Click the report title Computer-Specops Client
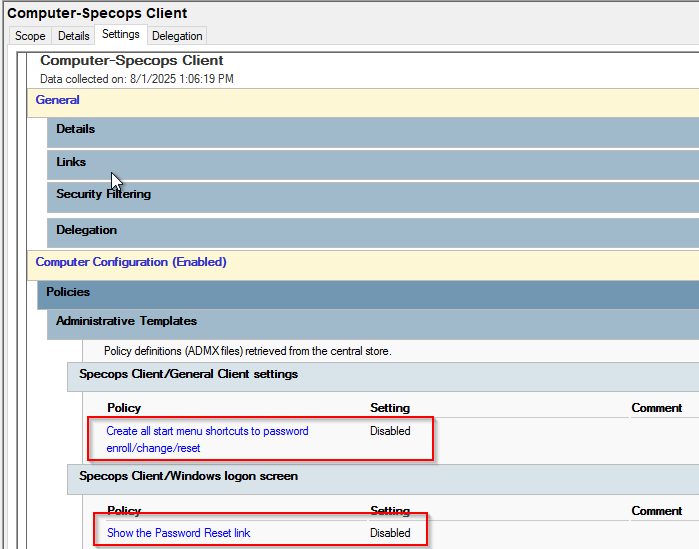699x549 pixels. (132, 60)
